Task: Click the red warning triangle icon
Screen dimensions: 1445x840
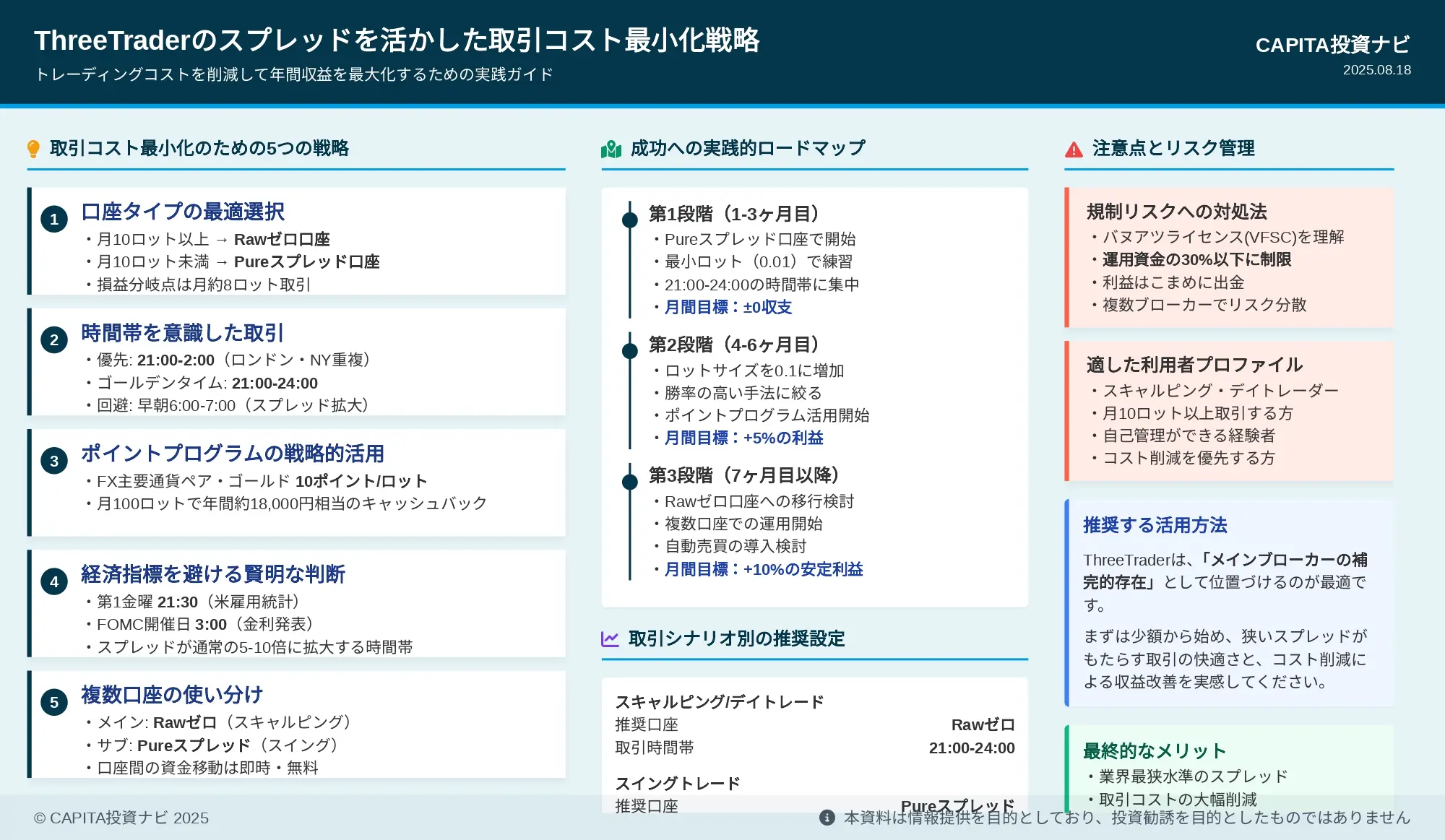Action: click(1074, 150)
